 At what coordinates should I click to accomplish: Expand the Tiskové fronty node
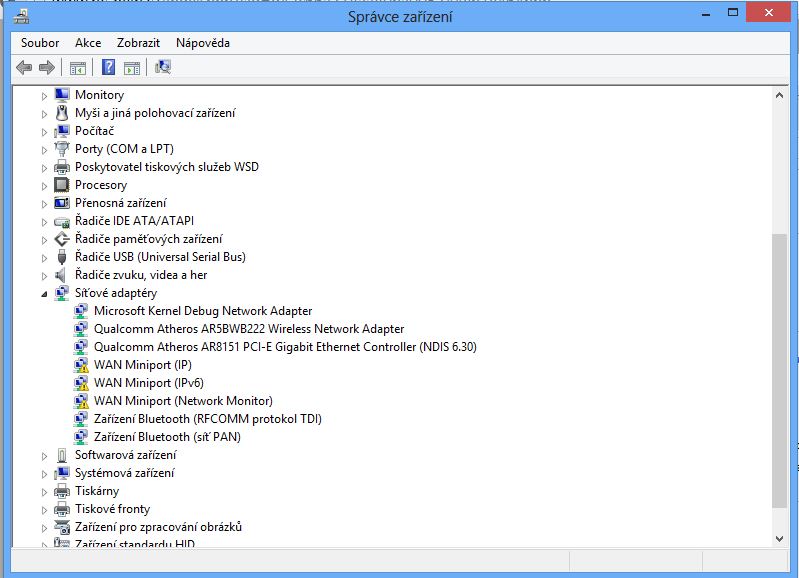[44, 510]
